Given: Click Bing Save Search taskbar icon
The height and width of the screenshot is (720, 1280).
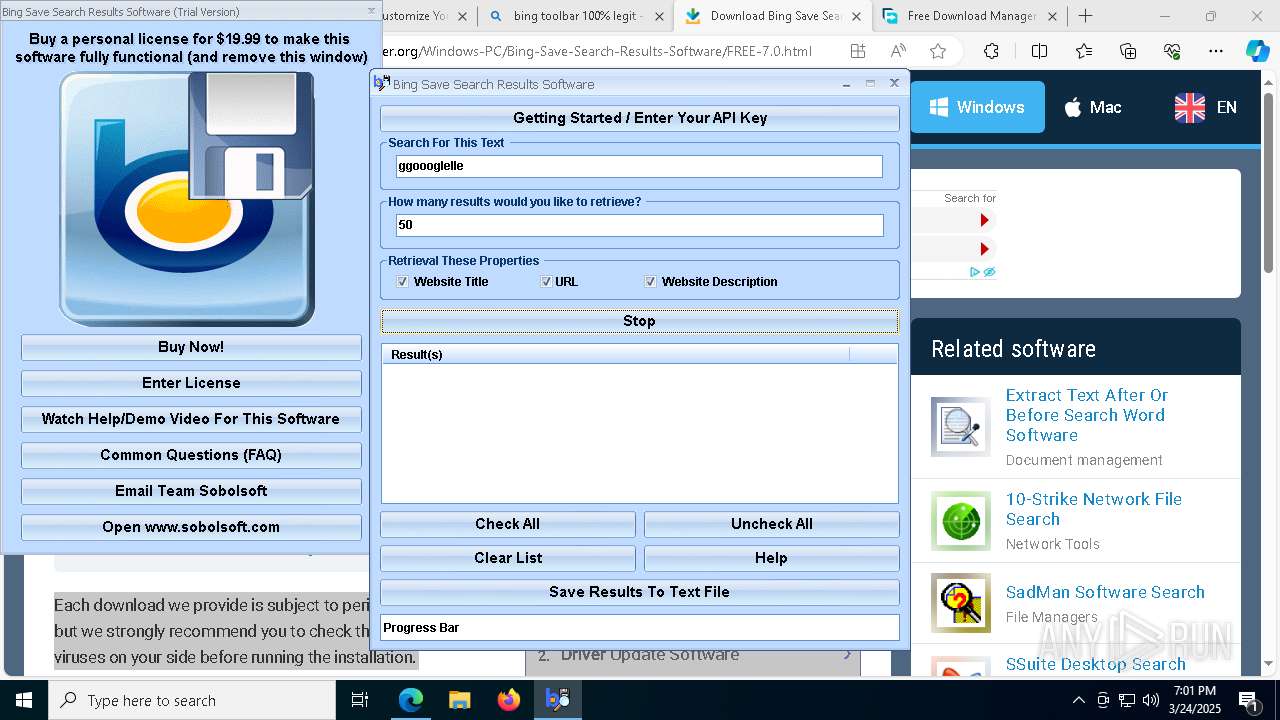Looking at the screenshot, I should pos(557,700).
